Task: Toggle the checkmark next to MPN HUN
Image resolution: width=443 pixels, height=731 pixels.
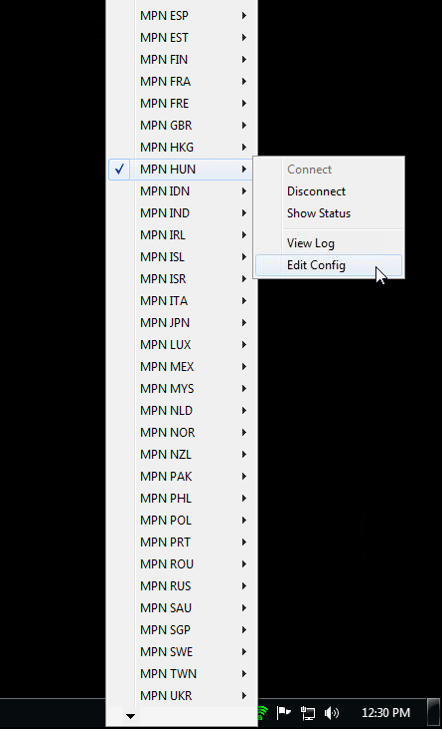Action: [119, 169]
